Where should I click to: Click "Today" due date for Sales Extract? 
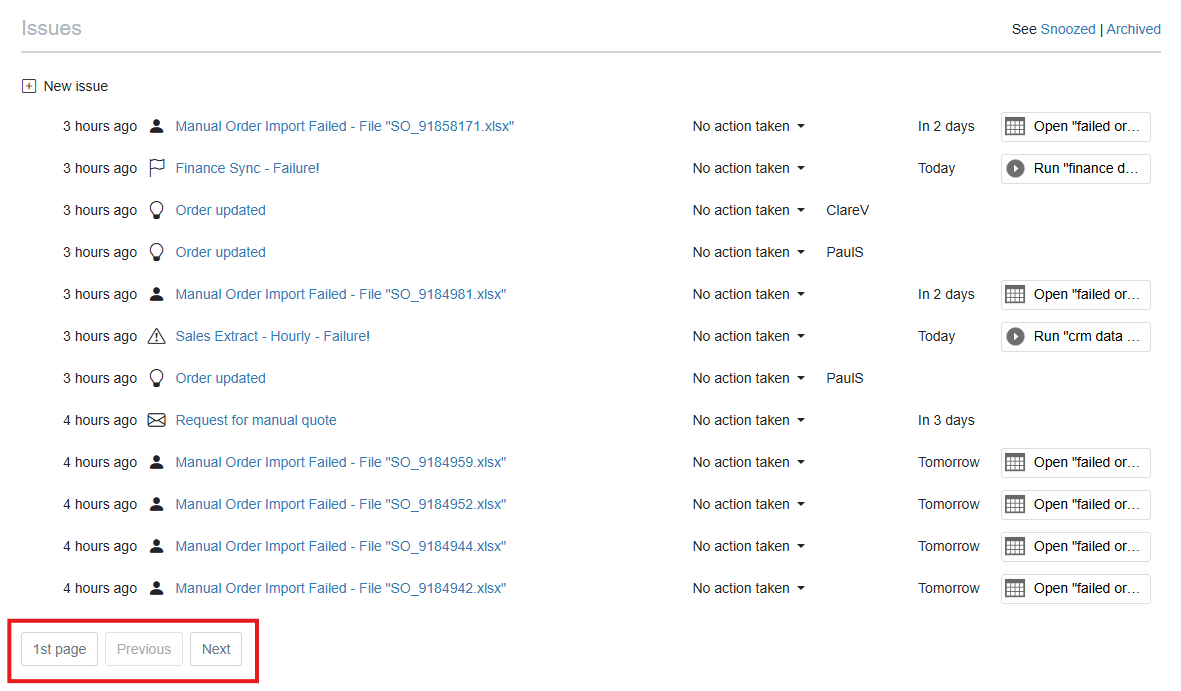[x=936, y=336]
